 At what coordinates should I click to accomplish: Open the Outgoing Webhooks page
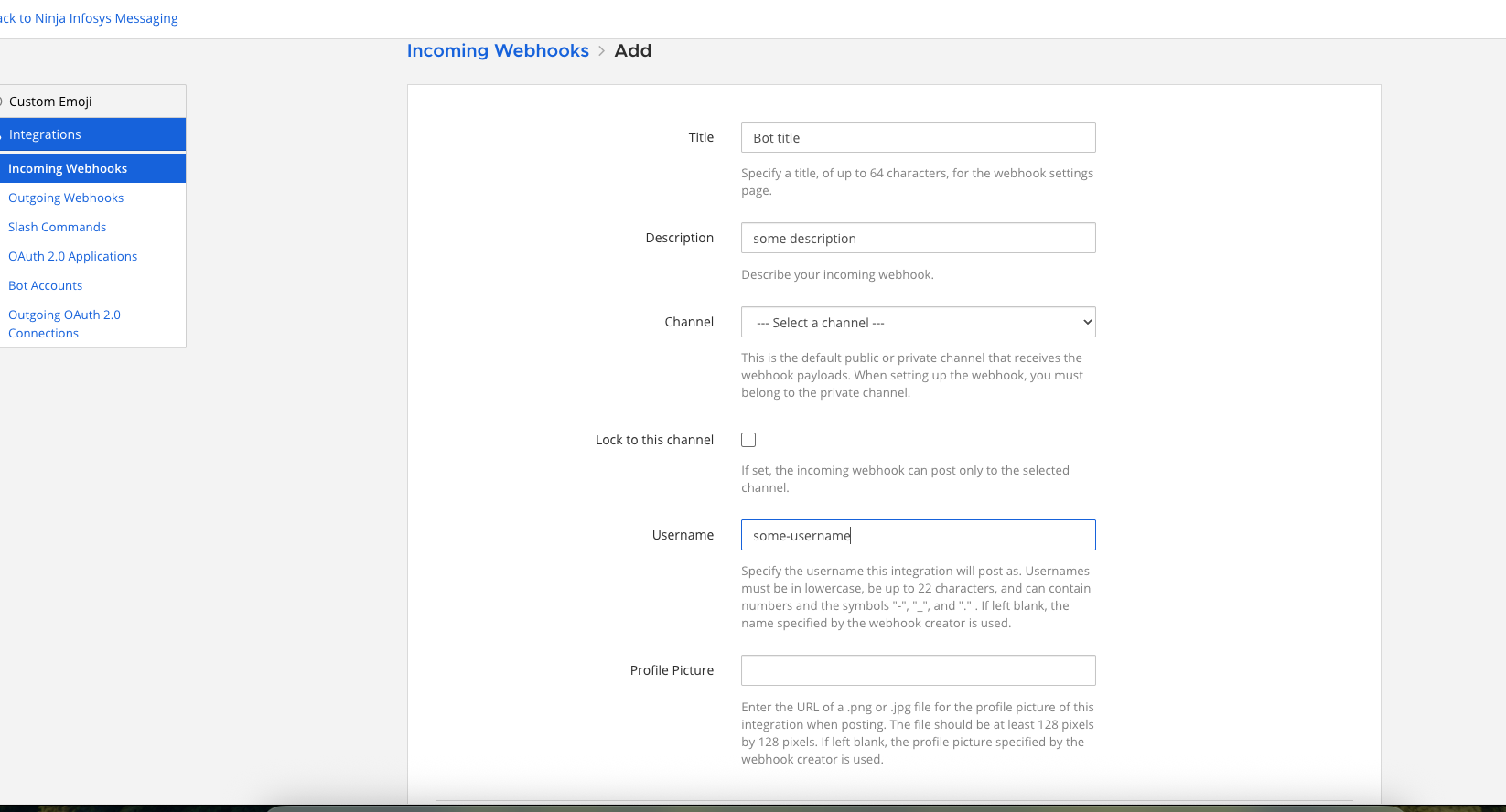66,198
